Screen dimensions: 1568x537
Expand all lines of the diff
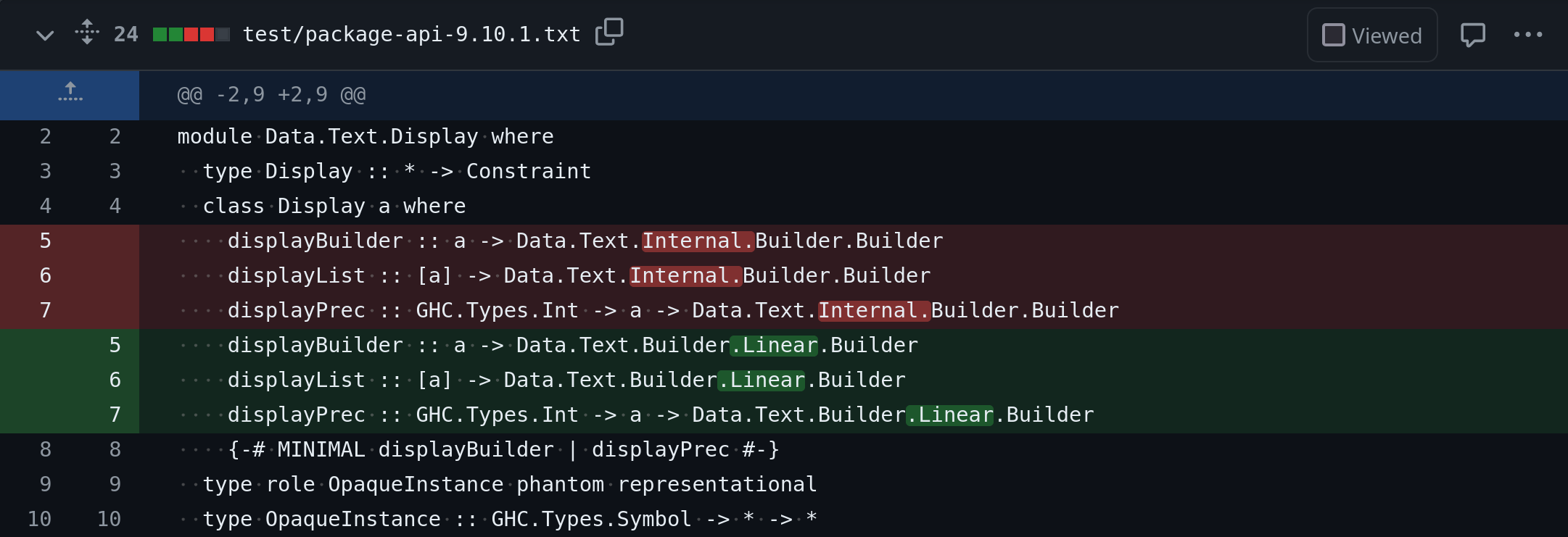pyautogui.click(x=87, y=33)
